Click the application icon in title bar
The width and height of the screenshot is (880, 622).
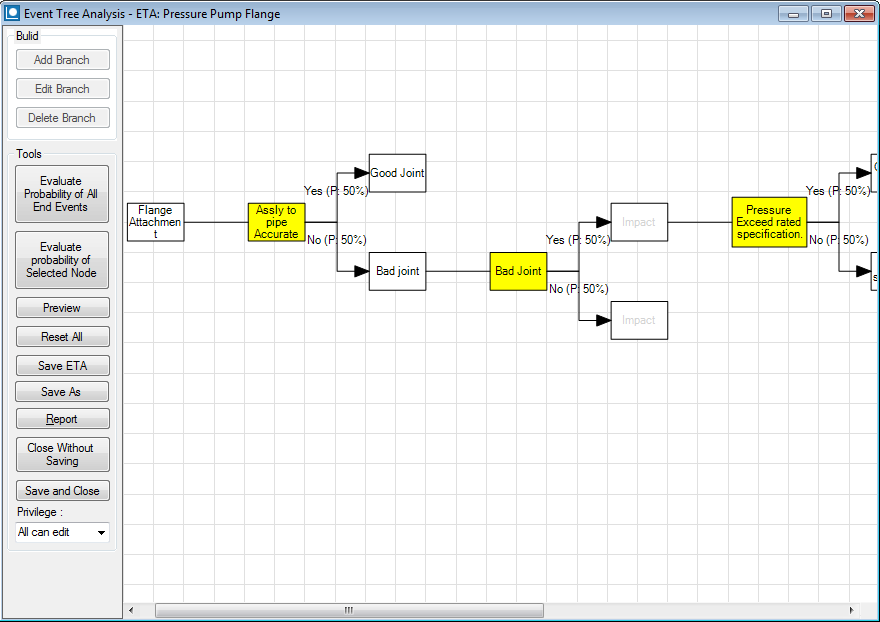pos(13,14)
